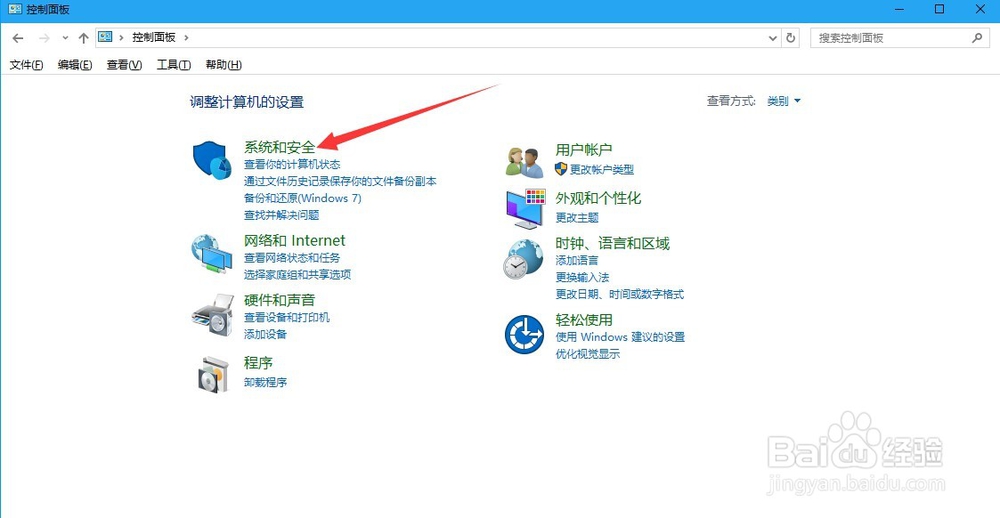Image resolution: width=1000 pixels, height=518 pixels.
Task: Open the Network and Internet globe icon
Action: [x=212, y=254]
